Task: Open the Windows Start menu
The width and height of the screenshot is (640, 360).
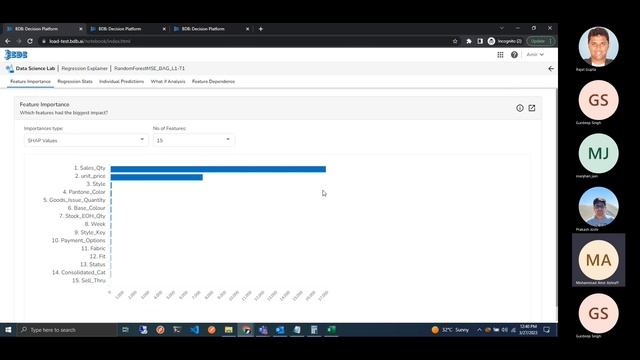Action: click(8, 330)
